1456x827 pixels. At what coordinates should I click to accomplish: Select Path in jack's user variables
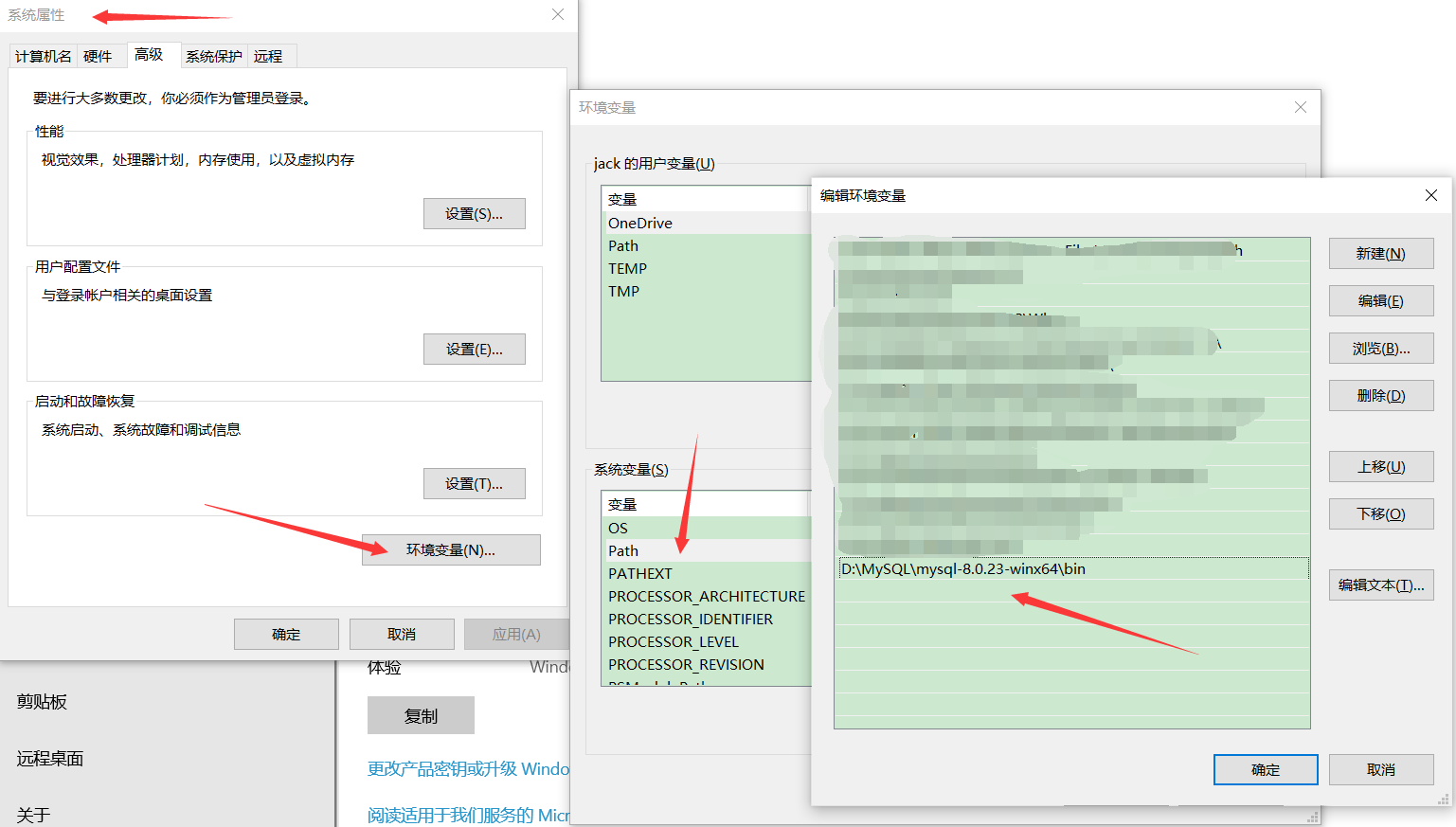point(707,245)
